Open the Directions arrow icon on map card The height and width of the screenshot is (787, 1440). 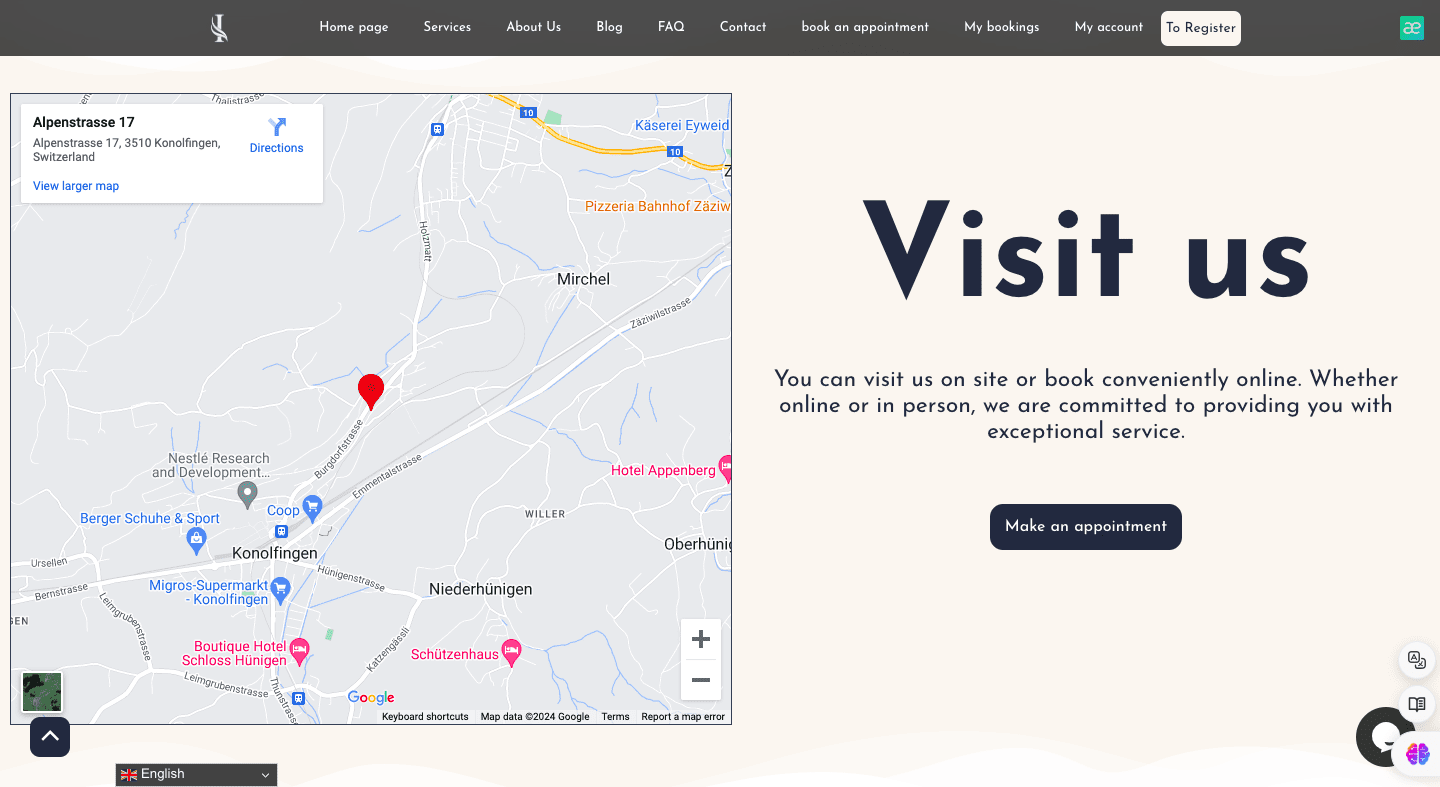tap(277, 127)
